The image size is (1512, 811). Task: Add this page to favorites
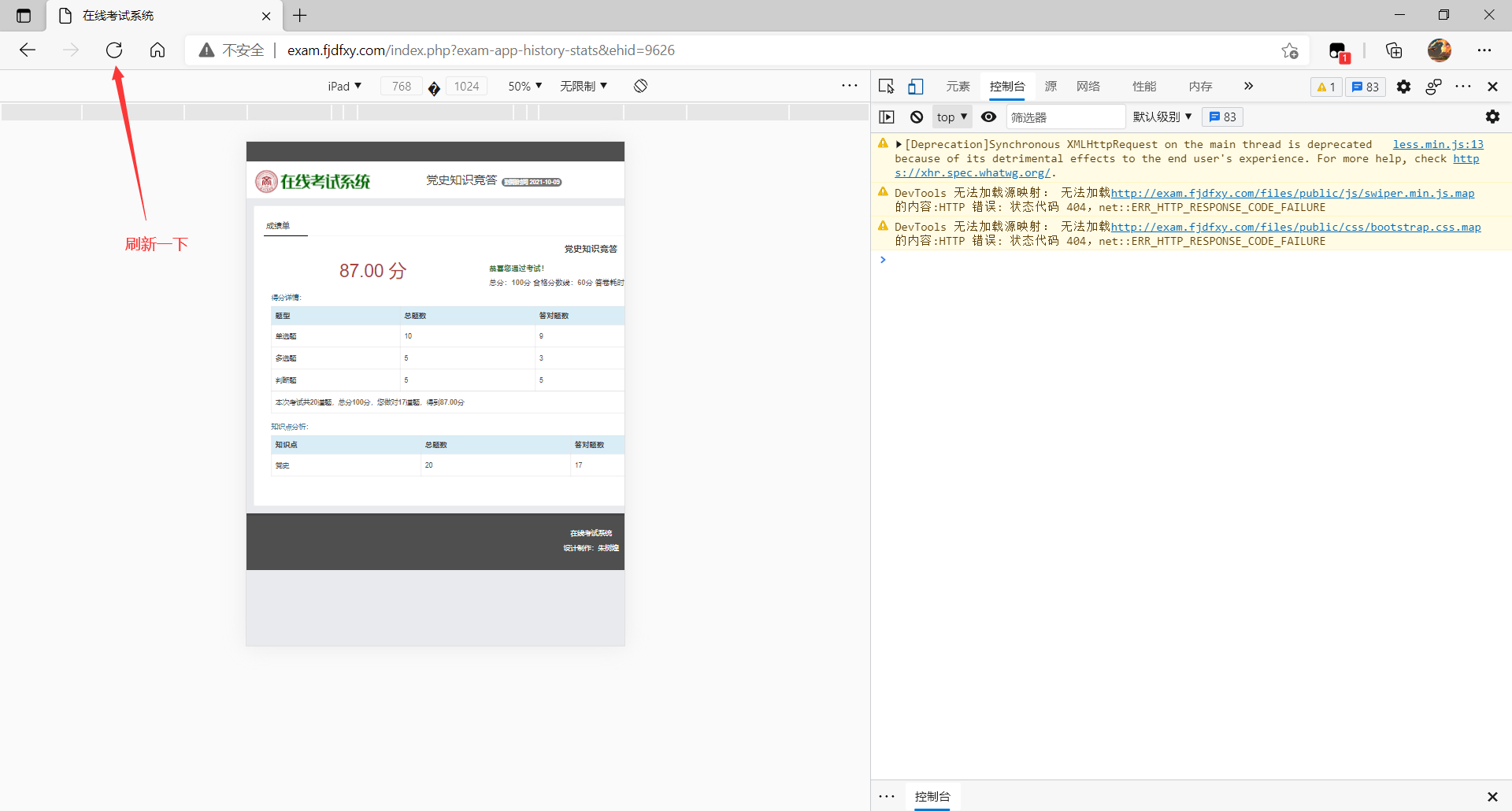[1290, 50]
